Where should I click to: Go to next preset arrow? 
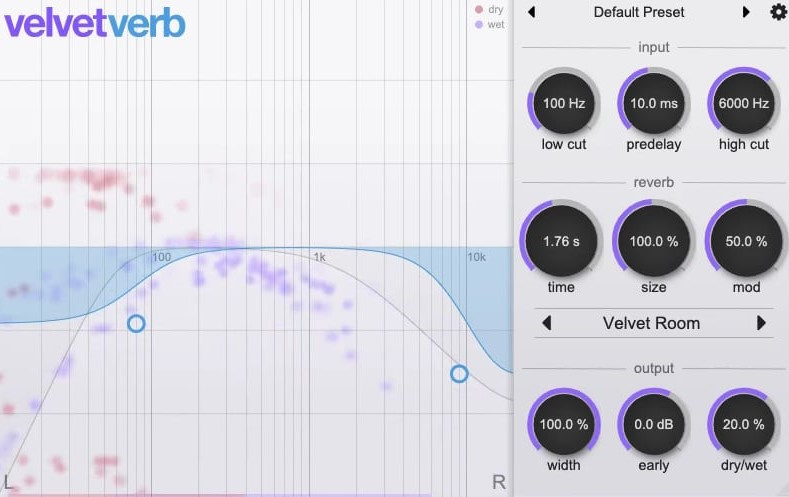tap(746, 12)
